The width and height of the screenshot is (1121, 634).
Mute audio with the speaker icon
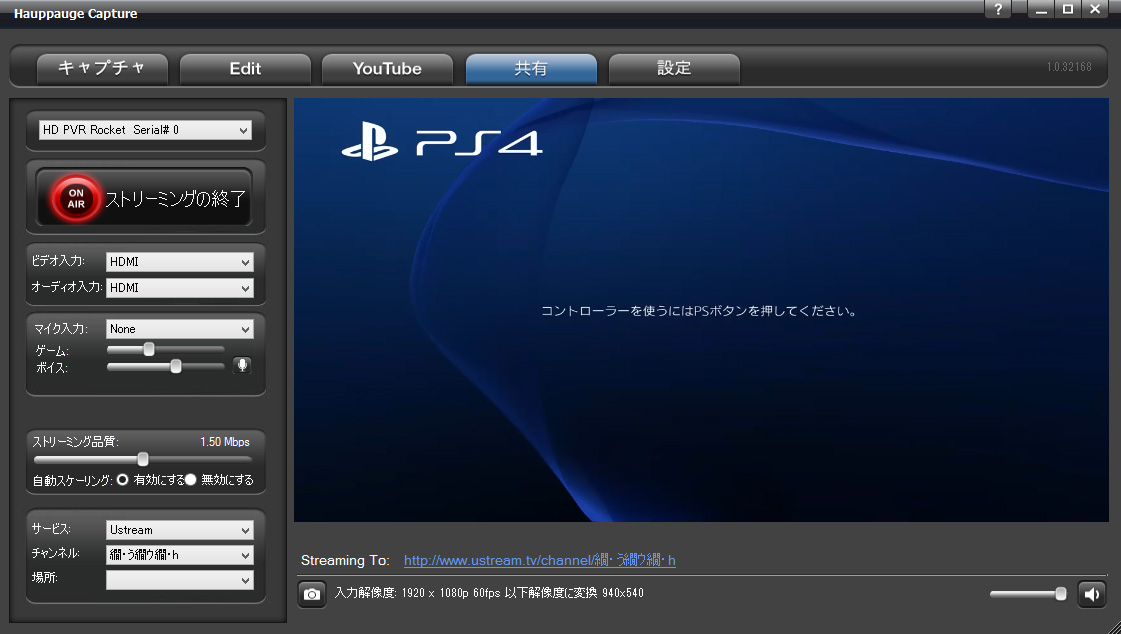pos(1092,594)
